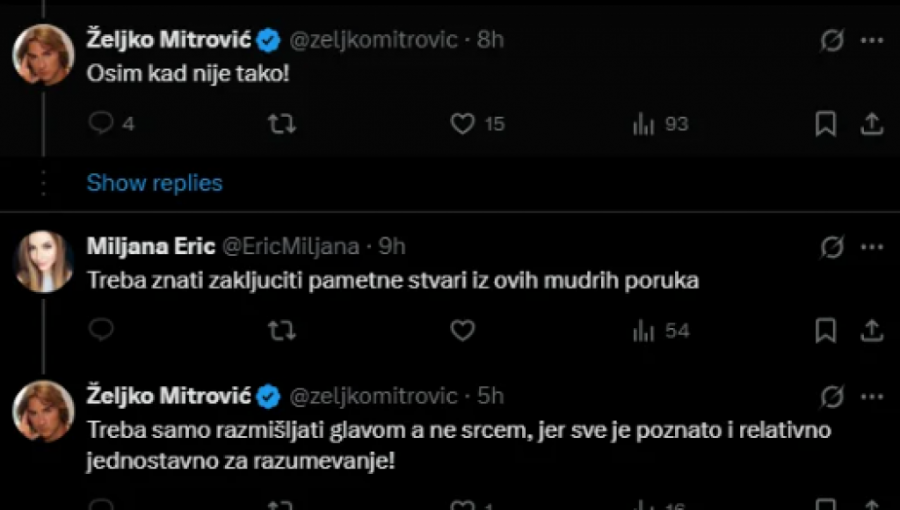Open @zeljkomitrovic handle on the 8h tweet
The image size is (900, 510).
click(373, 40)
